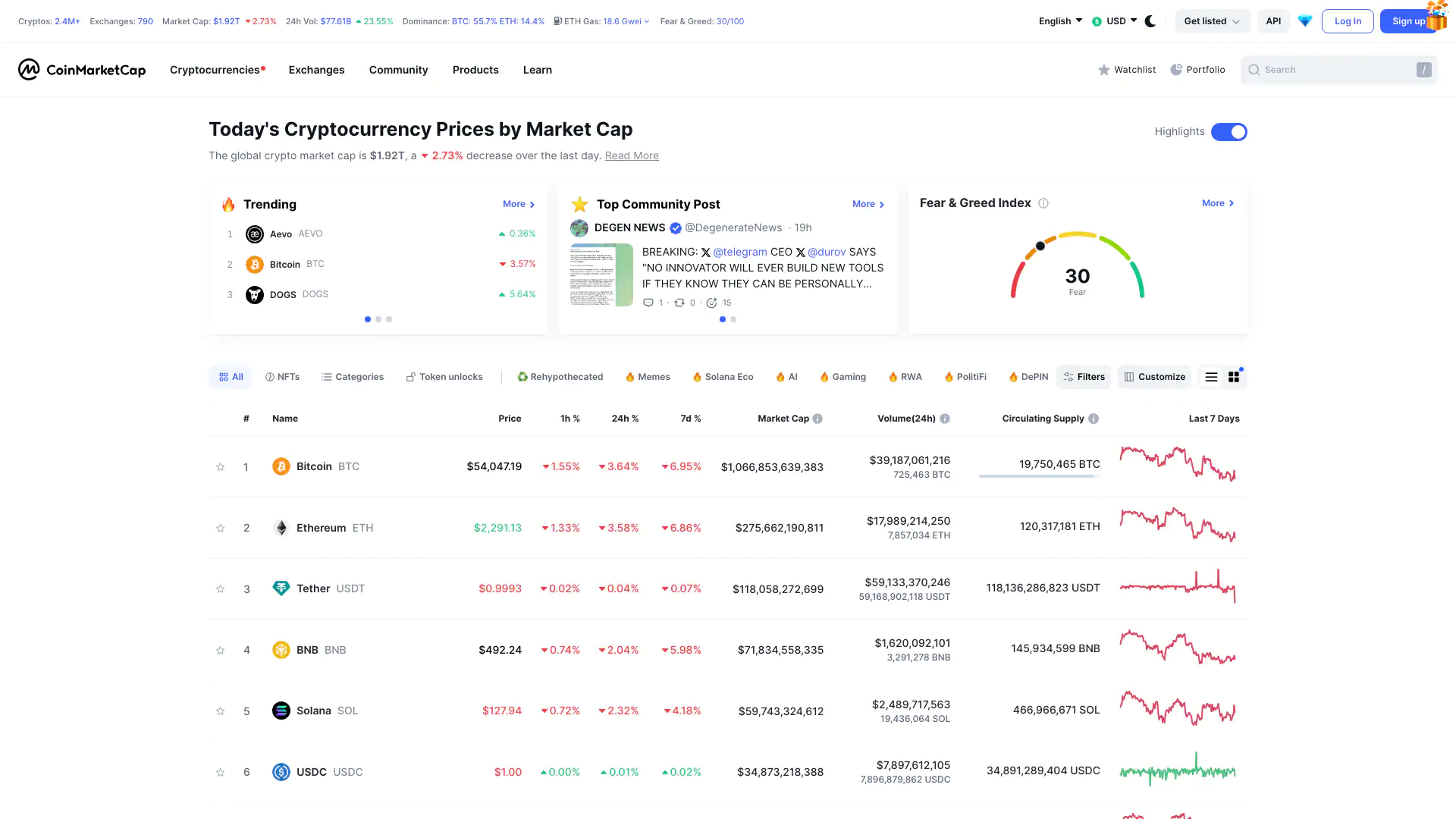
Task: Expand the Get listed dropdown
Action: click(x=1212, y=21)
